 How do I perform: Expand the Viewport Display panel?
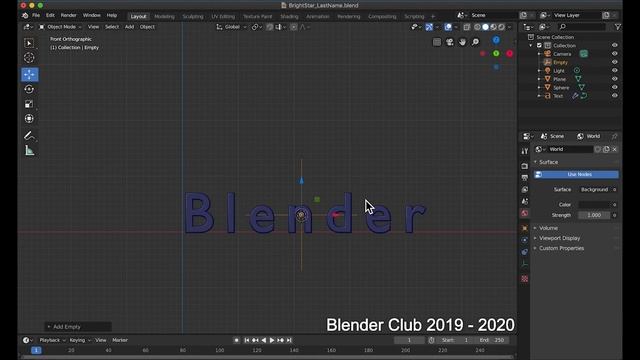click(559, 238)
